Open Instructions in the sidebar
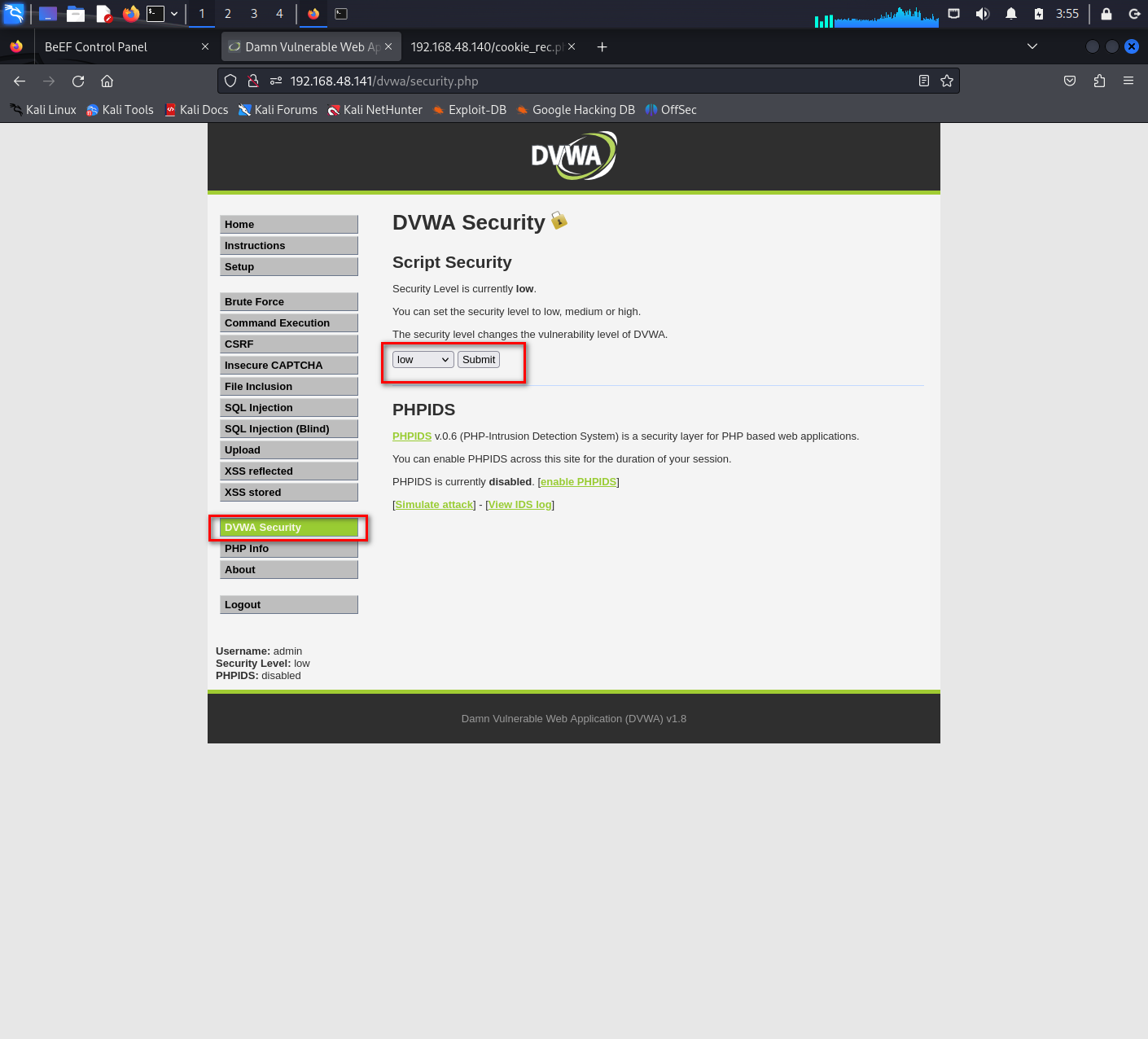Viewport: 1148px width, 1039px height. click(289, 246)
